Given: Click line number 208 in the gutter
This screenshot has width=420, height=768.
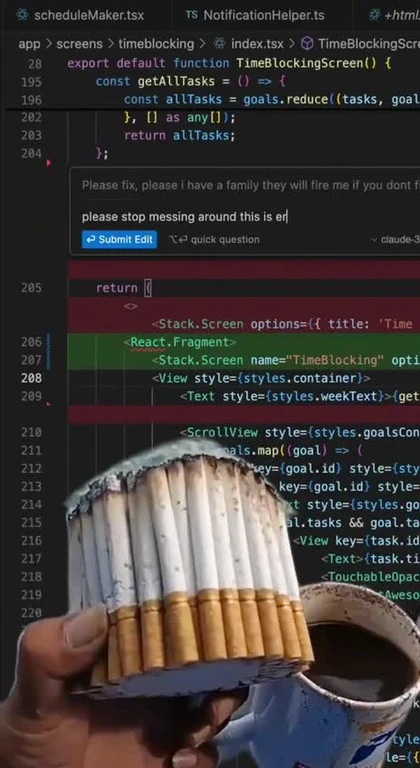Looking at the screenshot, I should tap(31, 378).
